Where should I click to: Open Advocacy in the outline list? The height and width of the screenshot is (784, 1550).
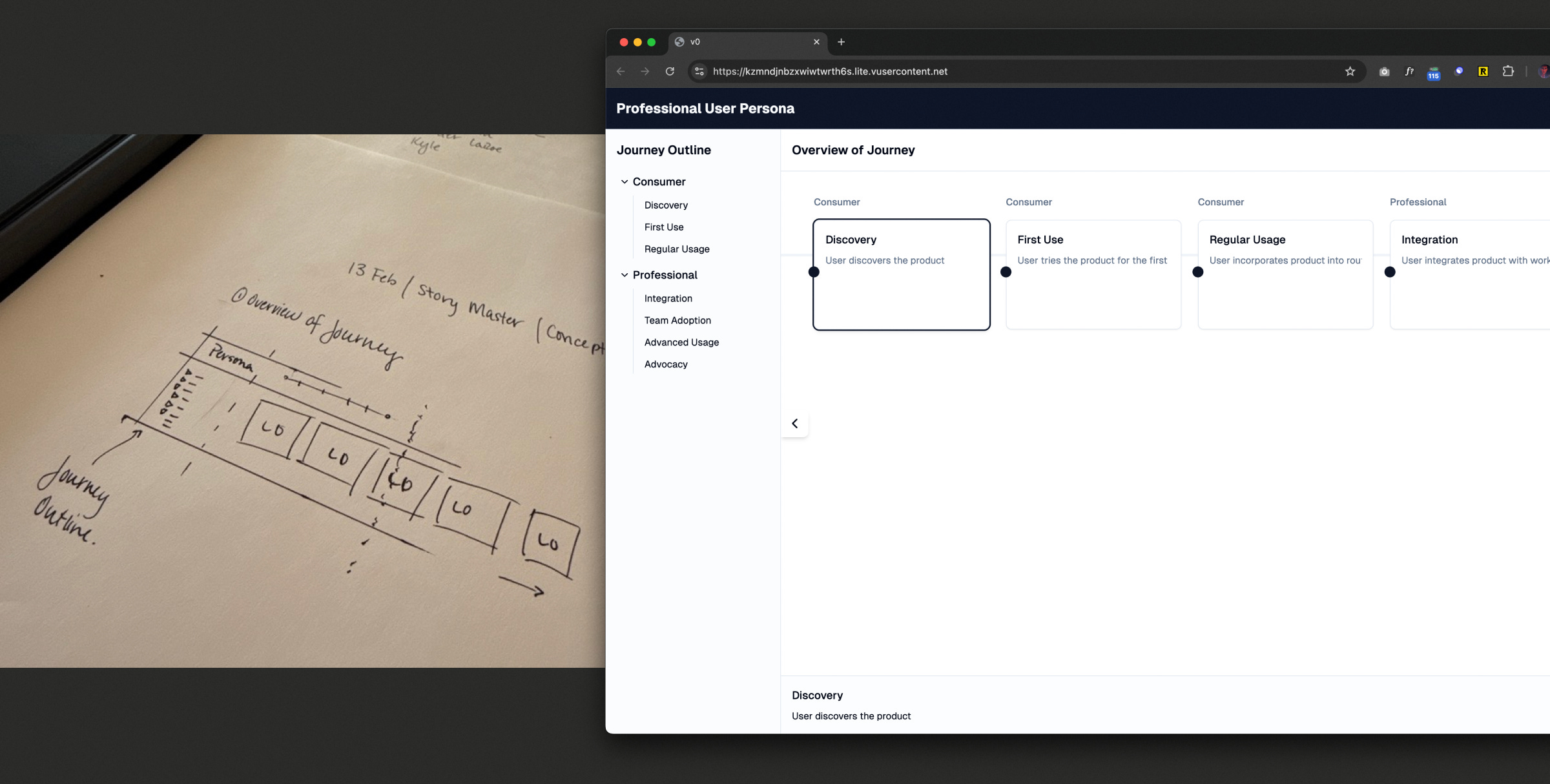(x=666, y=364)
